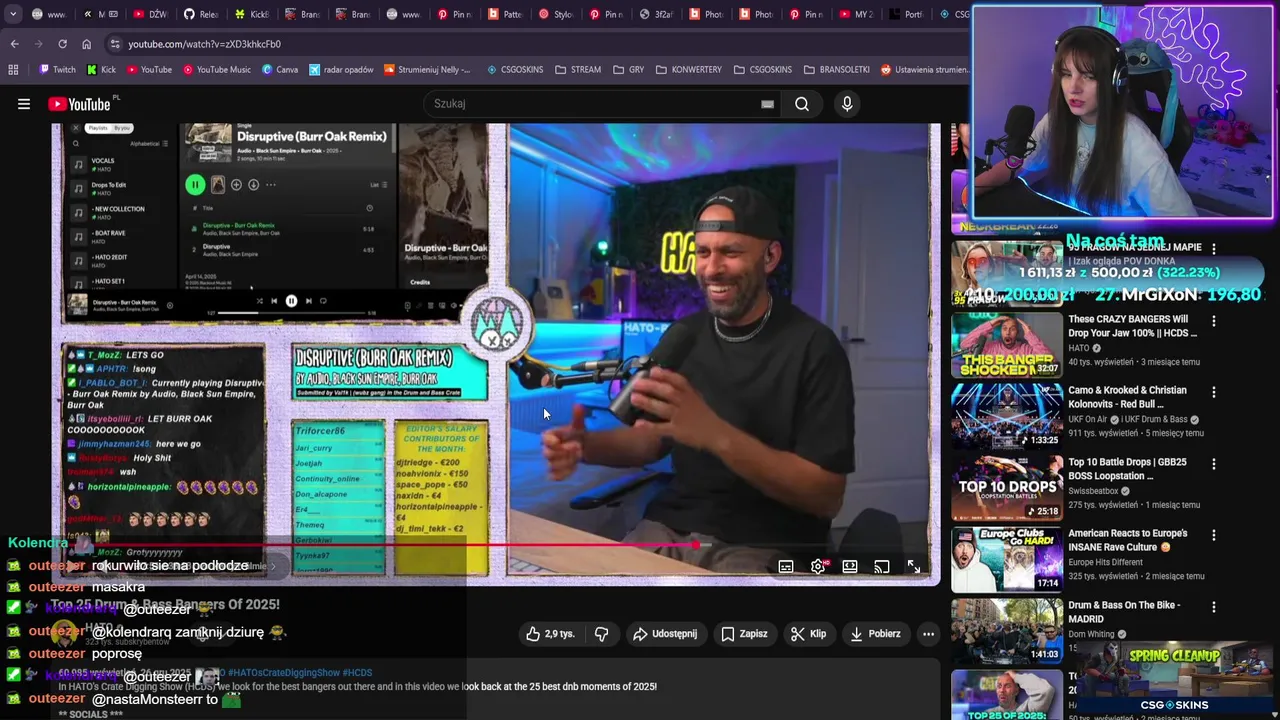Expand the STREAM bookmarks folder

click(578, 70)
